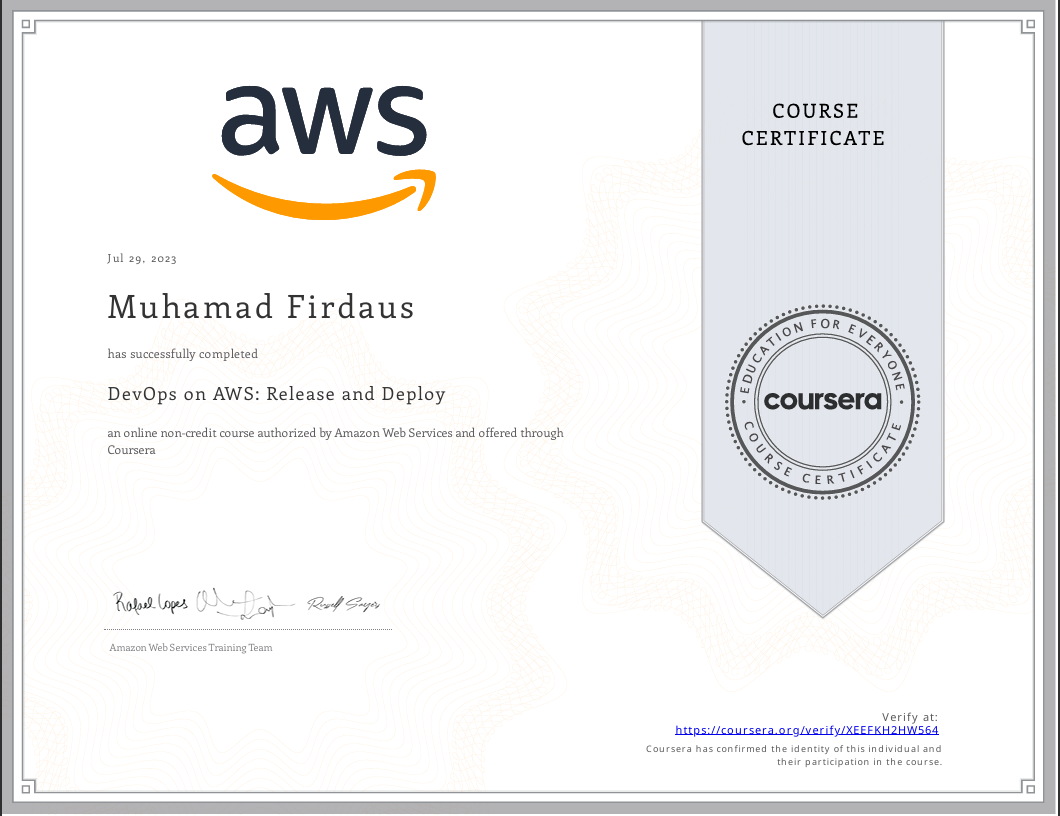Select the coursera wordmark inside the seal

(x=822, y=401)
